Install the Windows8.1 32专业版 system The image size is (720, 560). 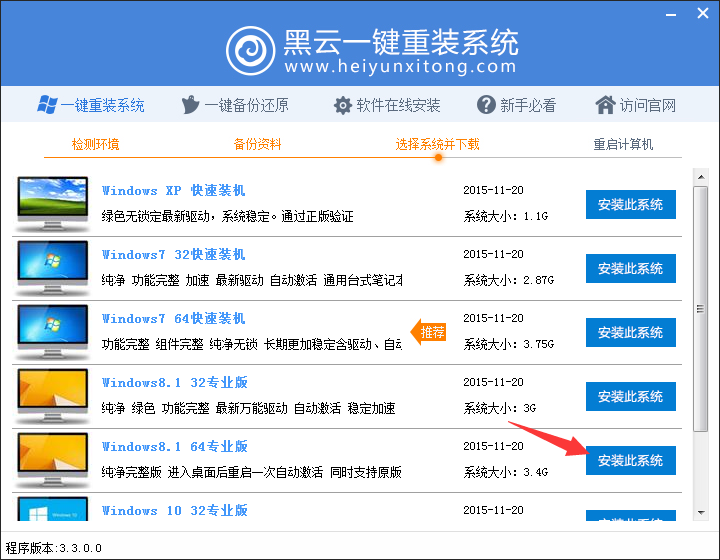tap(630, 397)
